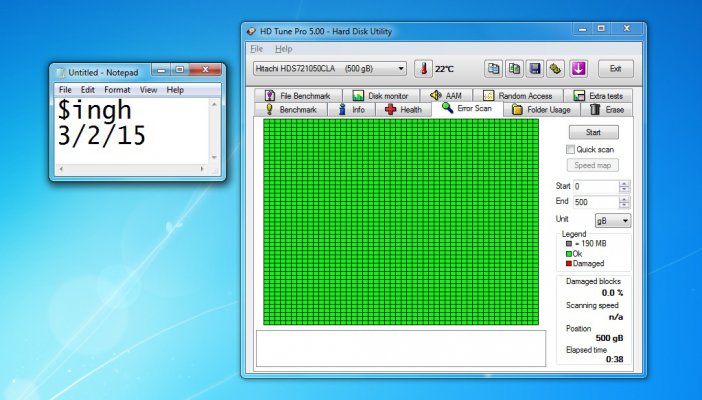Screen dimensions: 702x400
Task: Click inside the Notepad text area
Action: click(x=133, y=131)
